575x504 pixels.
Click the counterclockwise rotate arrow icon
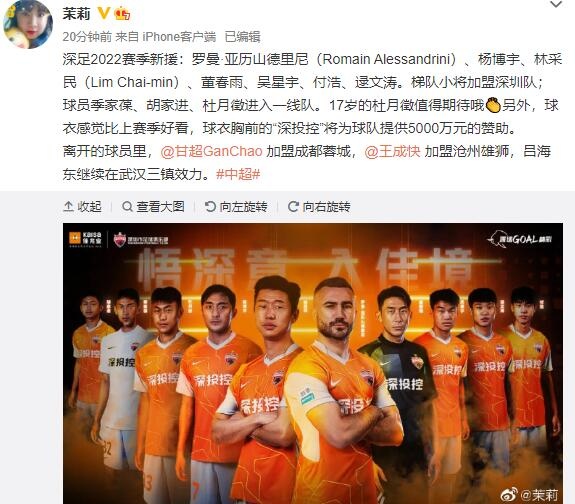coord(210,207)
